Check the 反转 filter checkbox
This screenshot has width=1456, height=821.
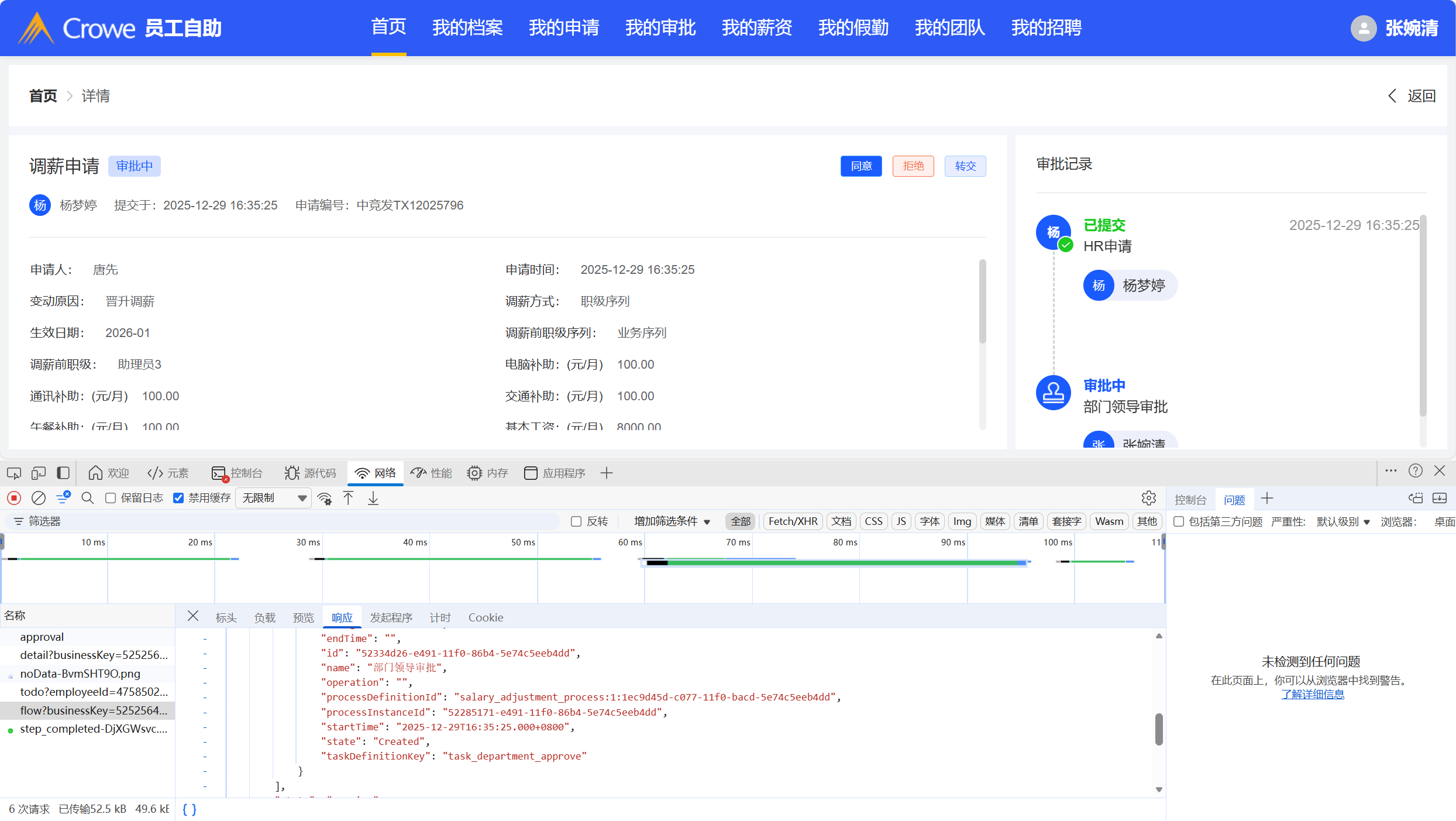coord(576,521)
